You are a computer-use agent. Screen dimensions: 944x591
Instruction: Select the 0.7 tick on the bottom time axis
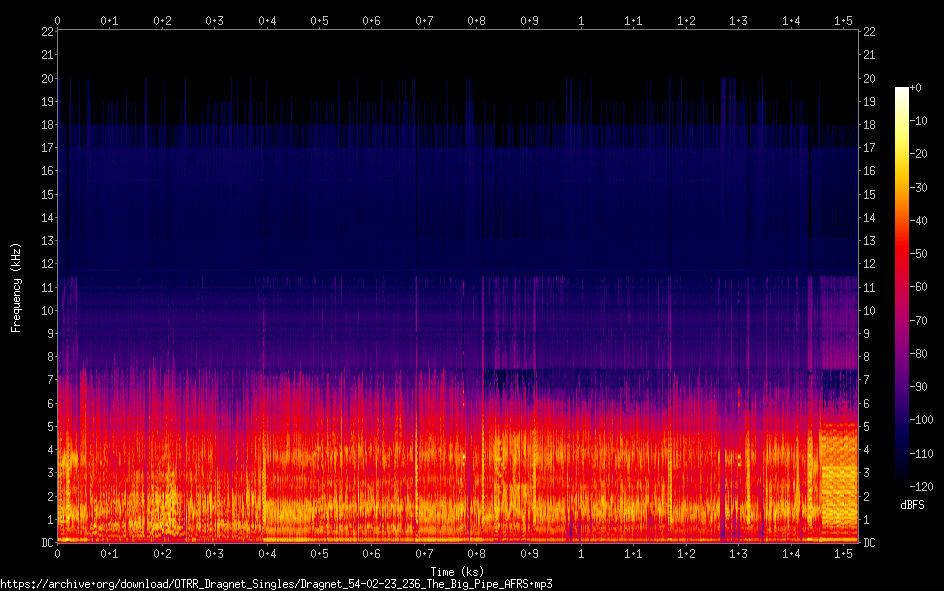[424, 553]
